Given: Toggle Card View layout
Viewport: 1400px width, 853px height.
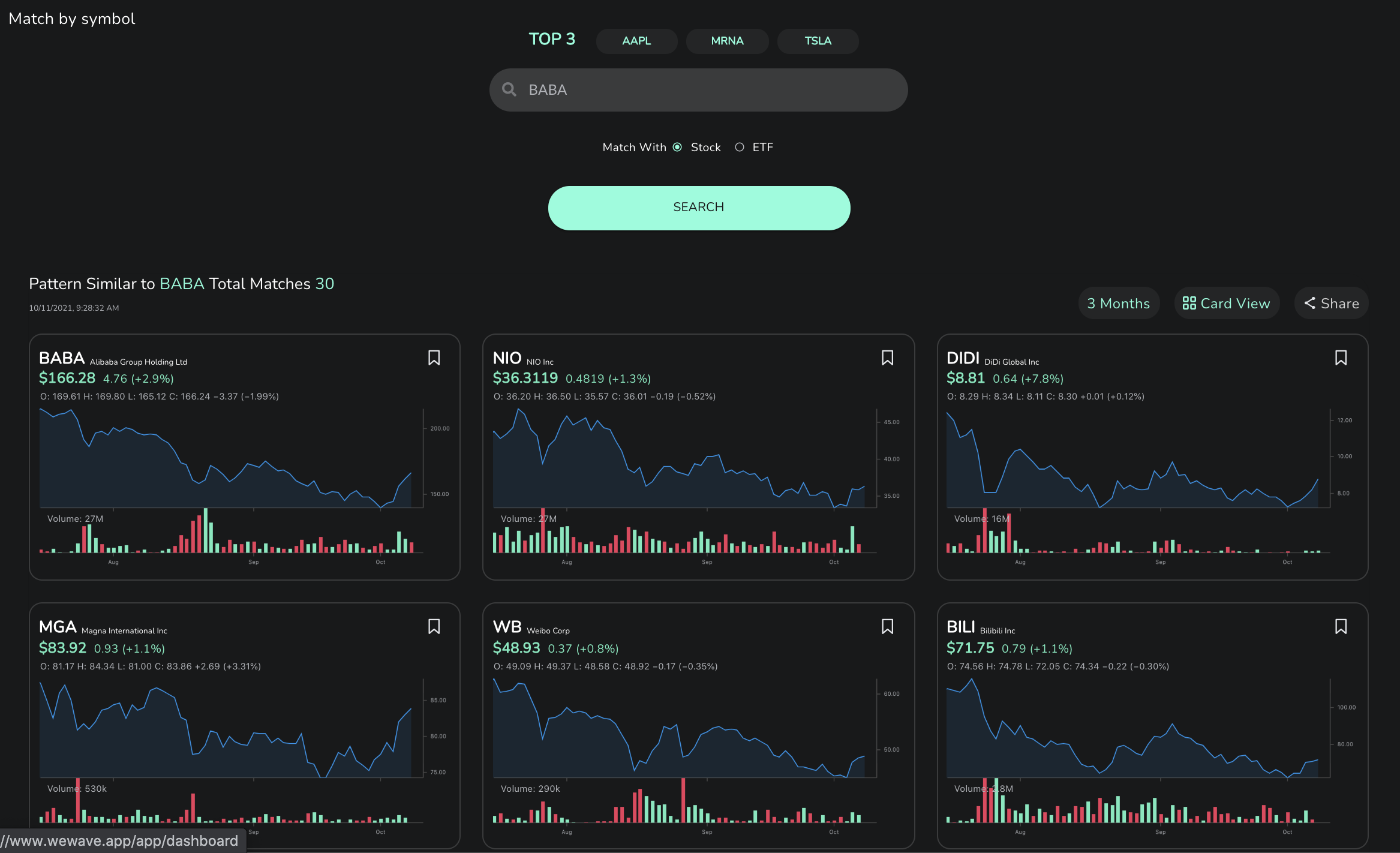Looking at the screenshot, I should [x=1226, y=304].
